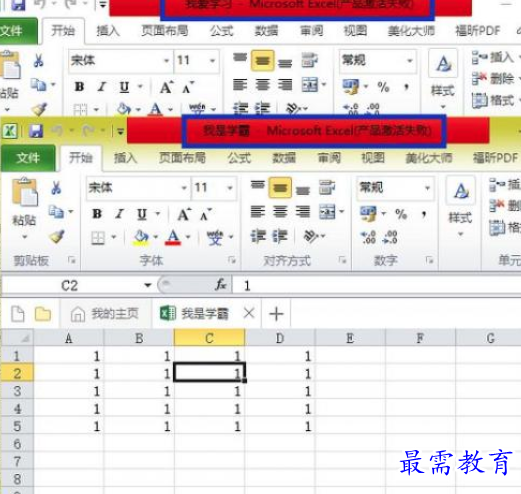Image resolution: width=521 pixels, height=494 pixels.
Task: Click Decrease Indent icon in front window
Action: tap(258, 236)
